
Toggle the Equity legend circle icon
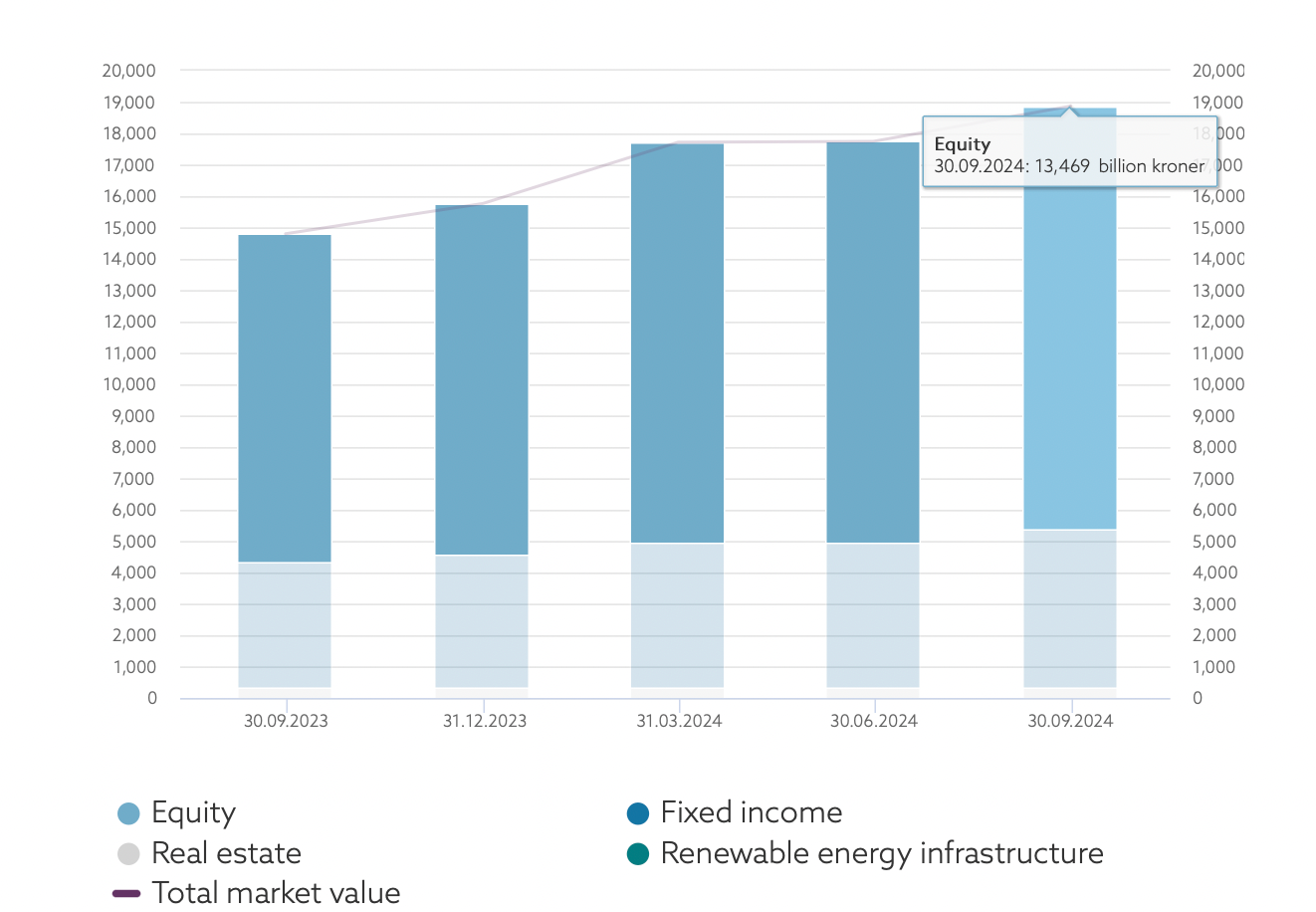(x=128, y=813)
